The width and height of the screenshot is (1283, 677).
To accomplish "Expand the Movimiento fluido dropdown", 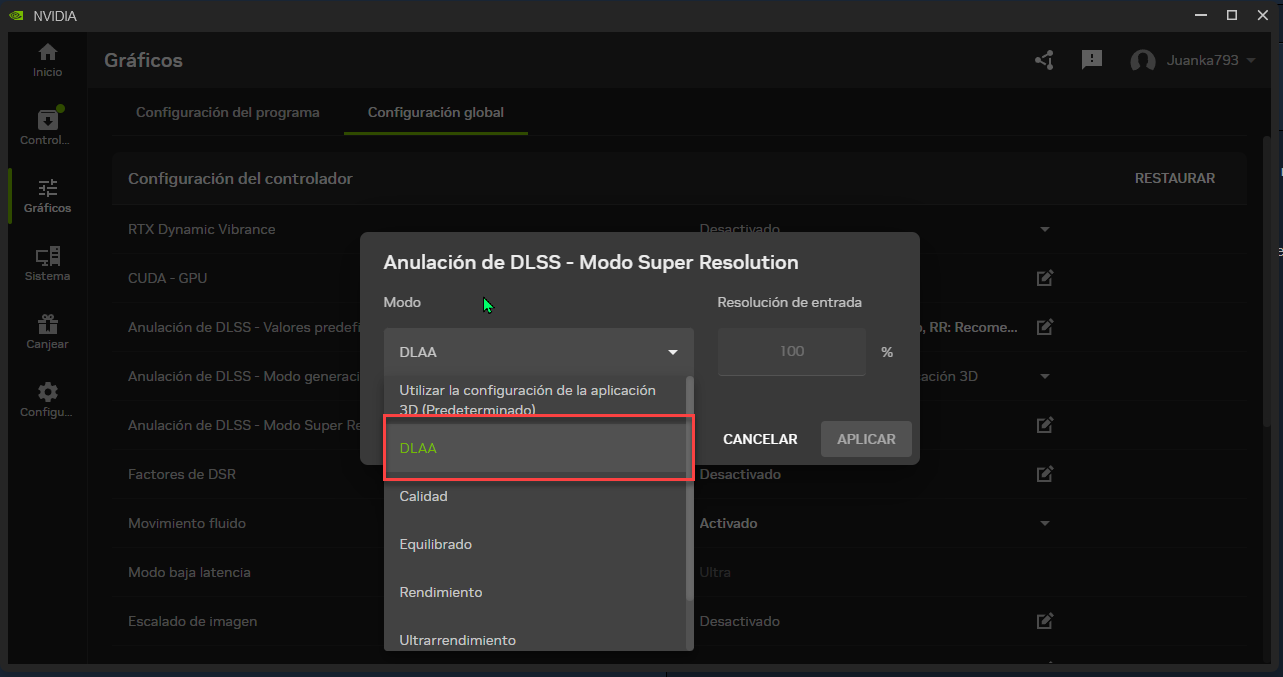I will click(x=1045, y=523).
